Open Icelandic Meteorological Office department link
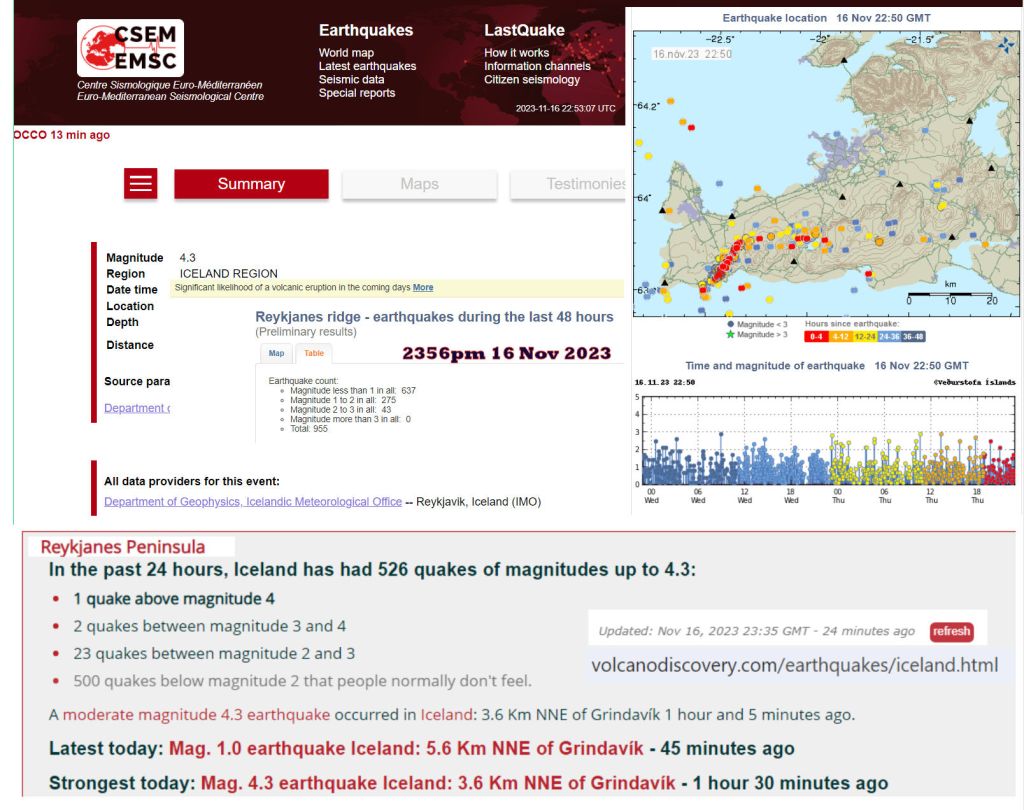Viewport: 1024px width, 810px height. coord(252,502)
